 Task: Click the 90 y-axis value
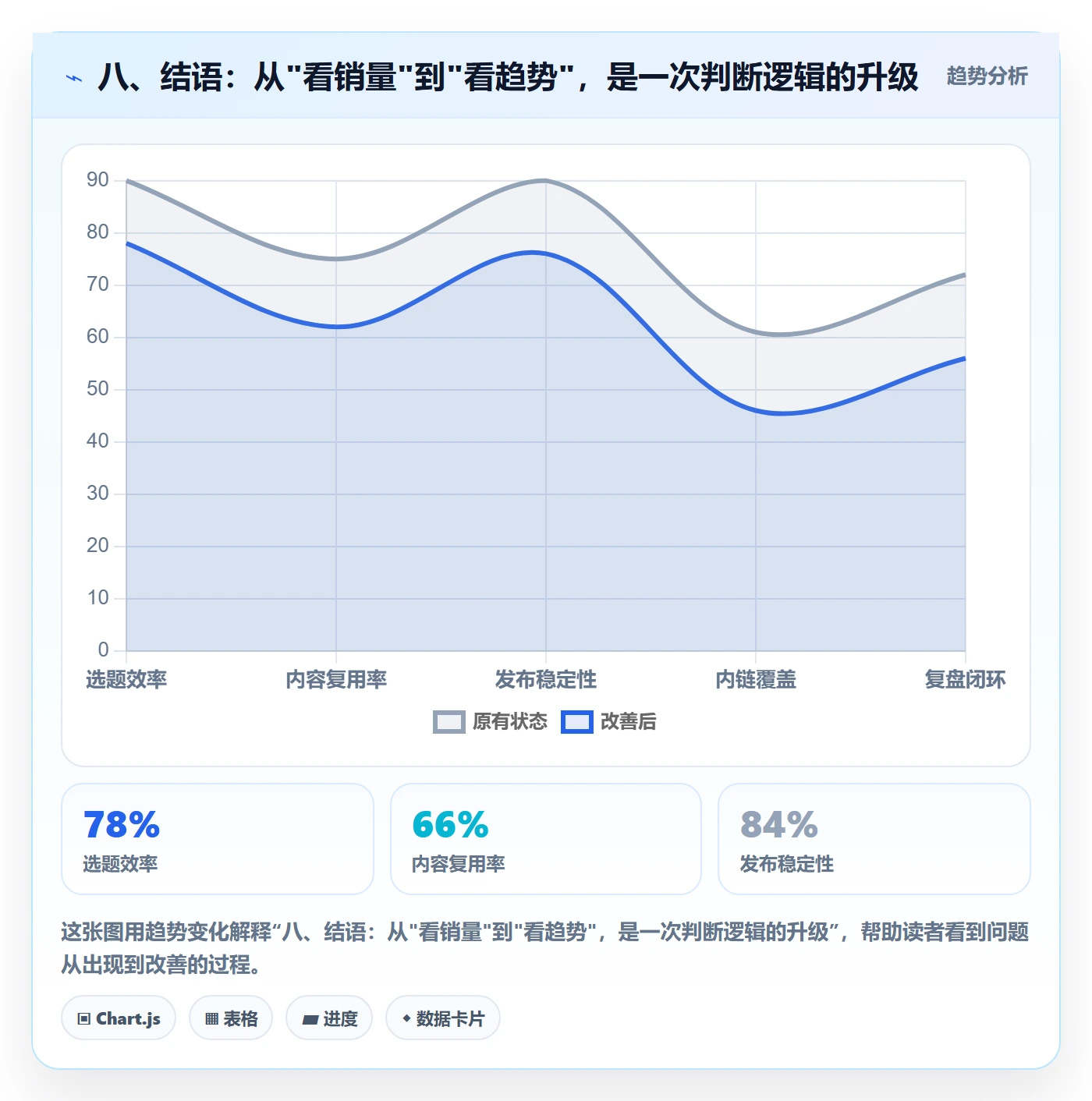[97, 180]
